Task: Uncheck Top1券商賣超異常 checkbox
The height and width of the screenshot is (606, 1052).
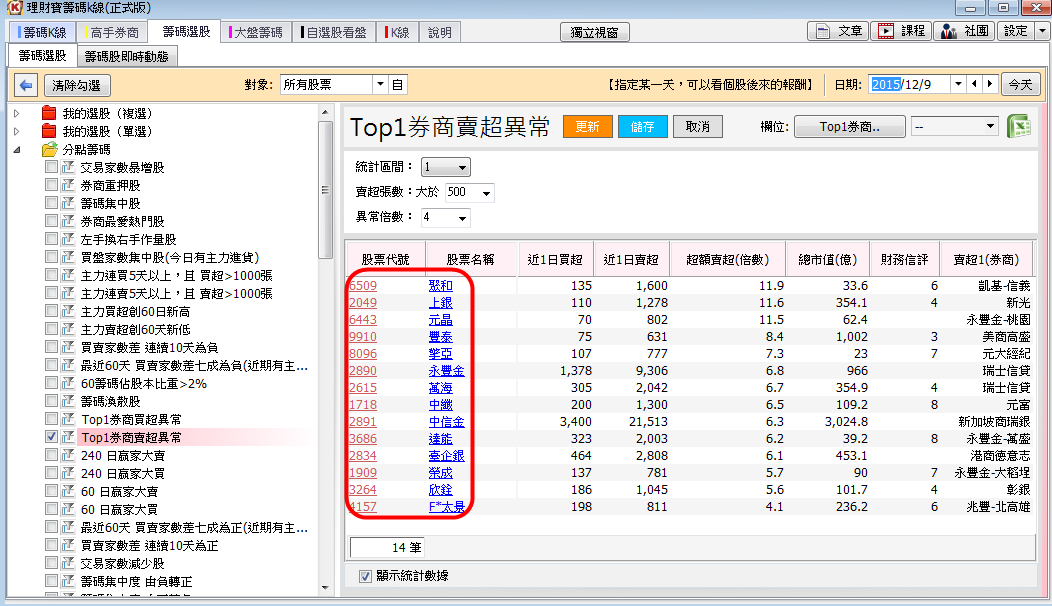Action: click(51, 437)
